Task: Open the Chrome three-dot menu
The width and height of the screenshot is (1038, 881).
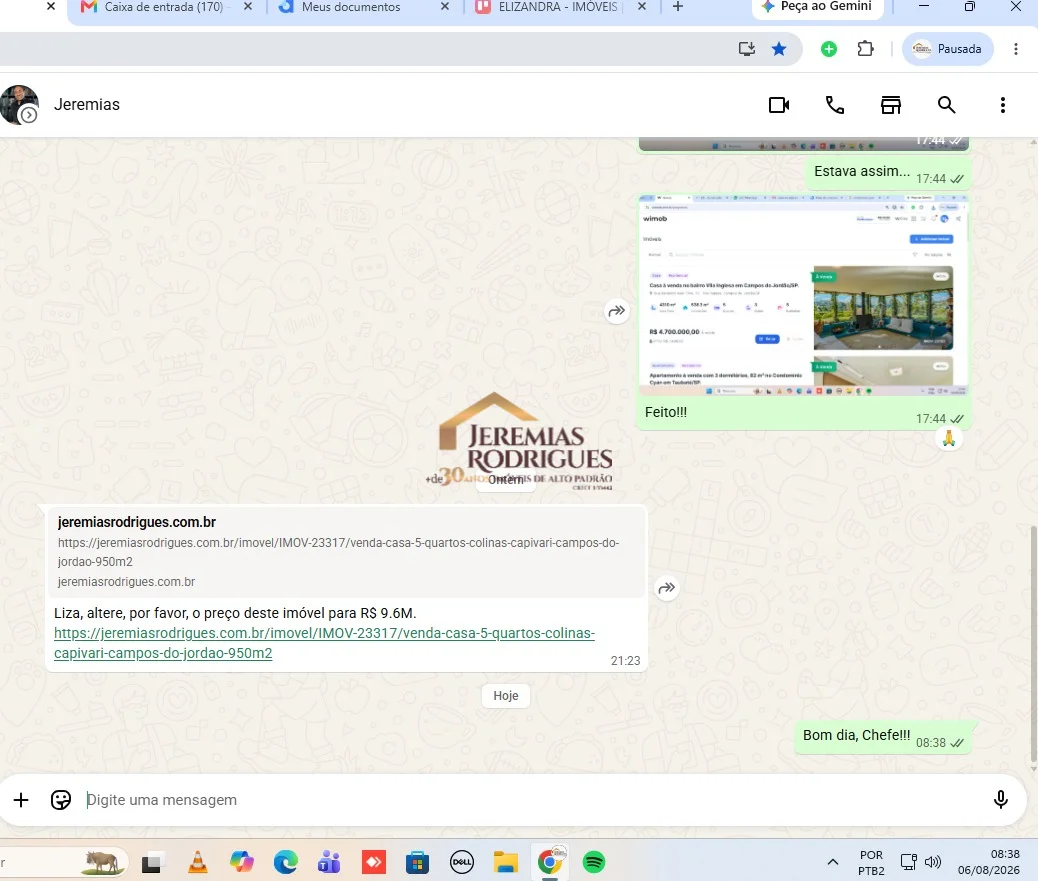Action: 1015,49
